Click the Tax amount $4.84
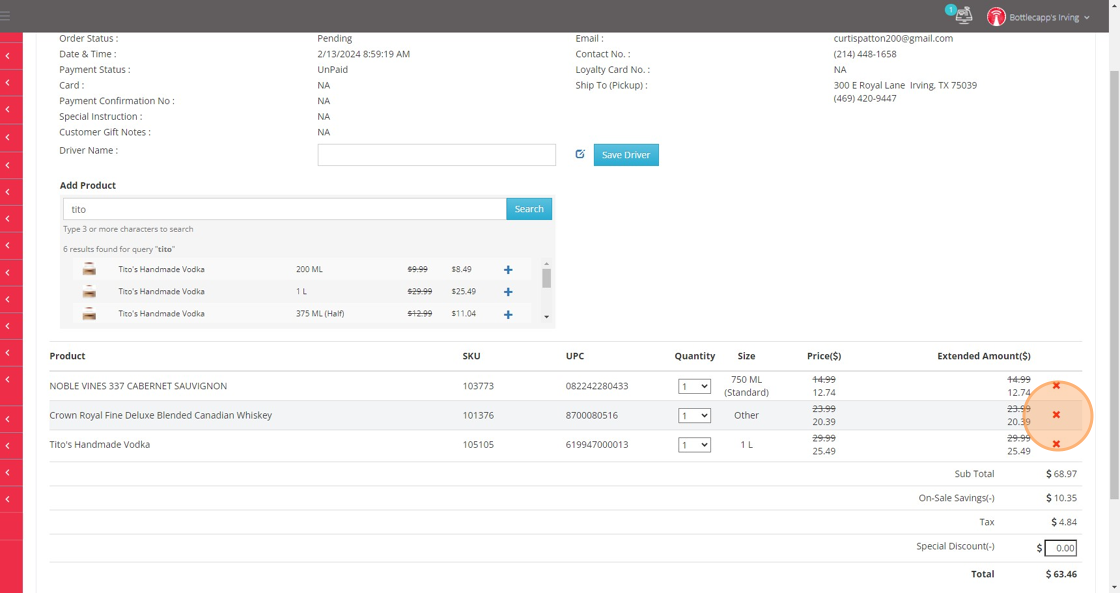Viewport: 1120px width, 593px height. (x=1064, y=522)
